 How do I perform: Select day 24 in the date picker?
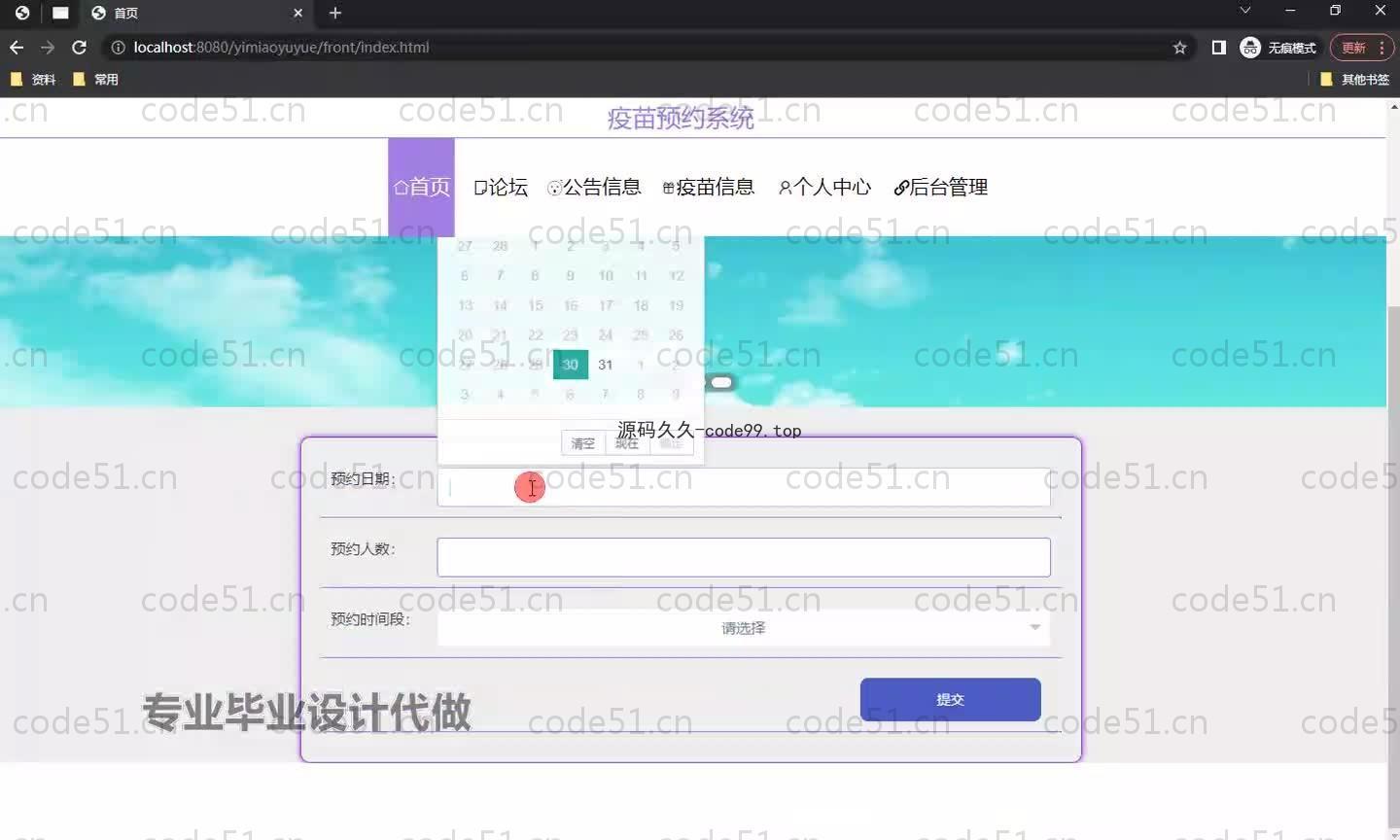click(x=606, y=334)
